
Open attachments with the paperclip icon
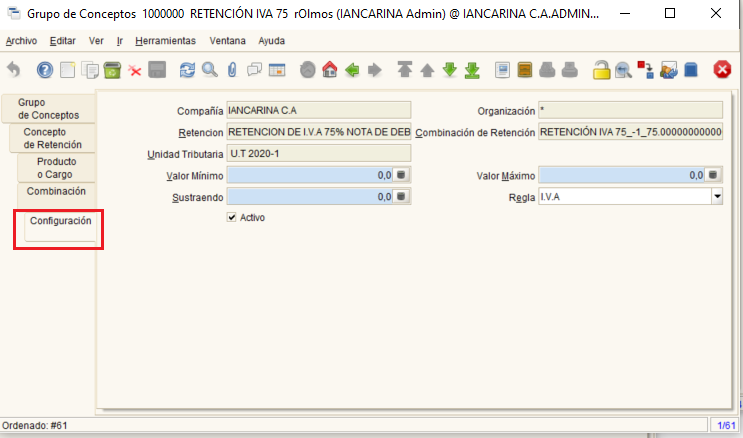232,70
